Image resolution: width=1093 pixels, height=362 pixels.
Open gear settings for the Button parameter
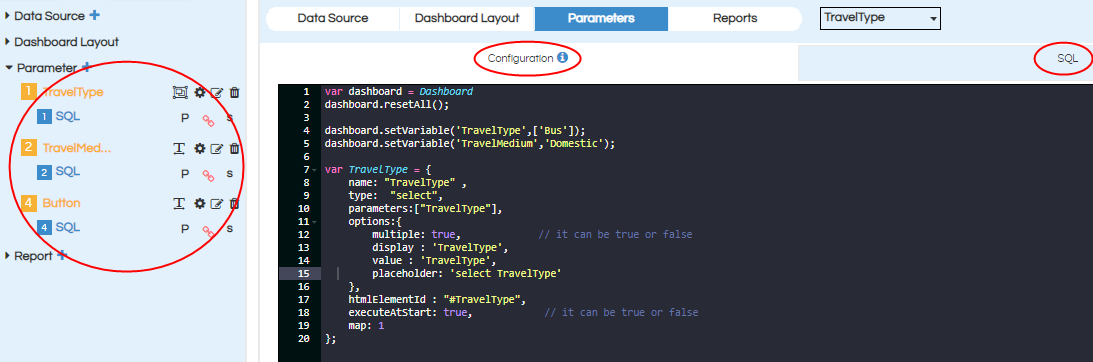click(200, 203)
